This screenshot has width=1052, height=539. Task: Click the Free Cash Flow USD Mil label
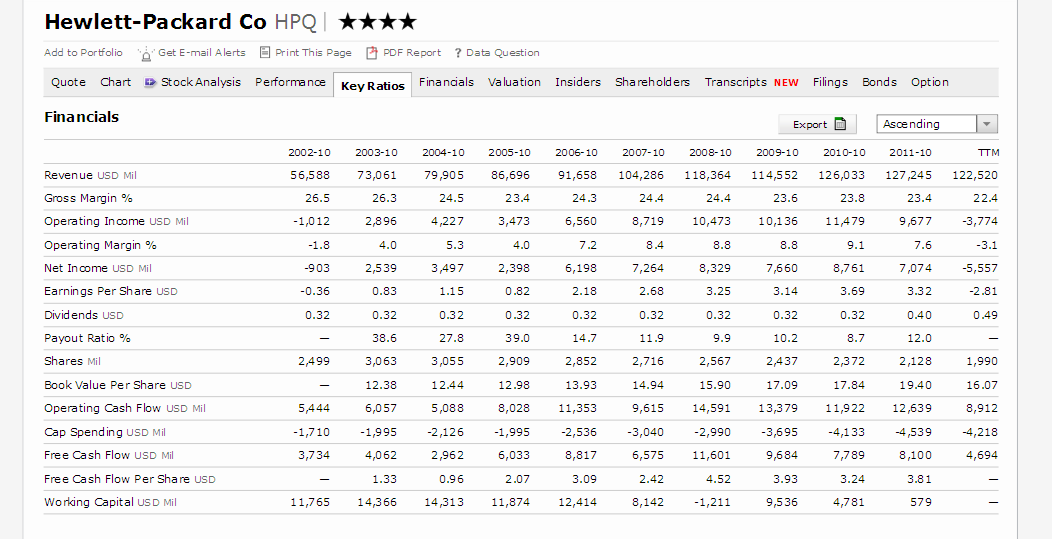(x=109, y=455)
